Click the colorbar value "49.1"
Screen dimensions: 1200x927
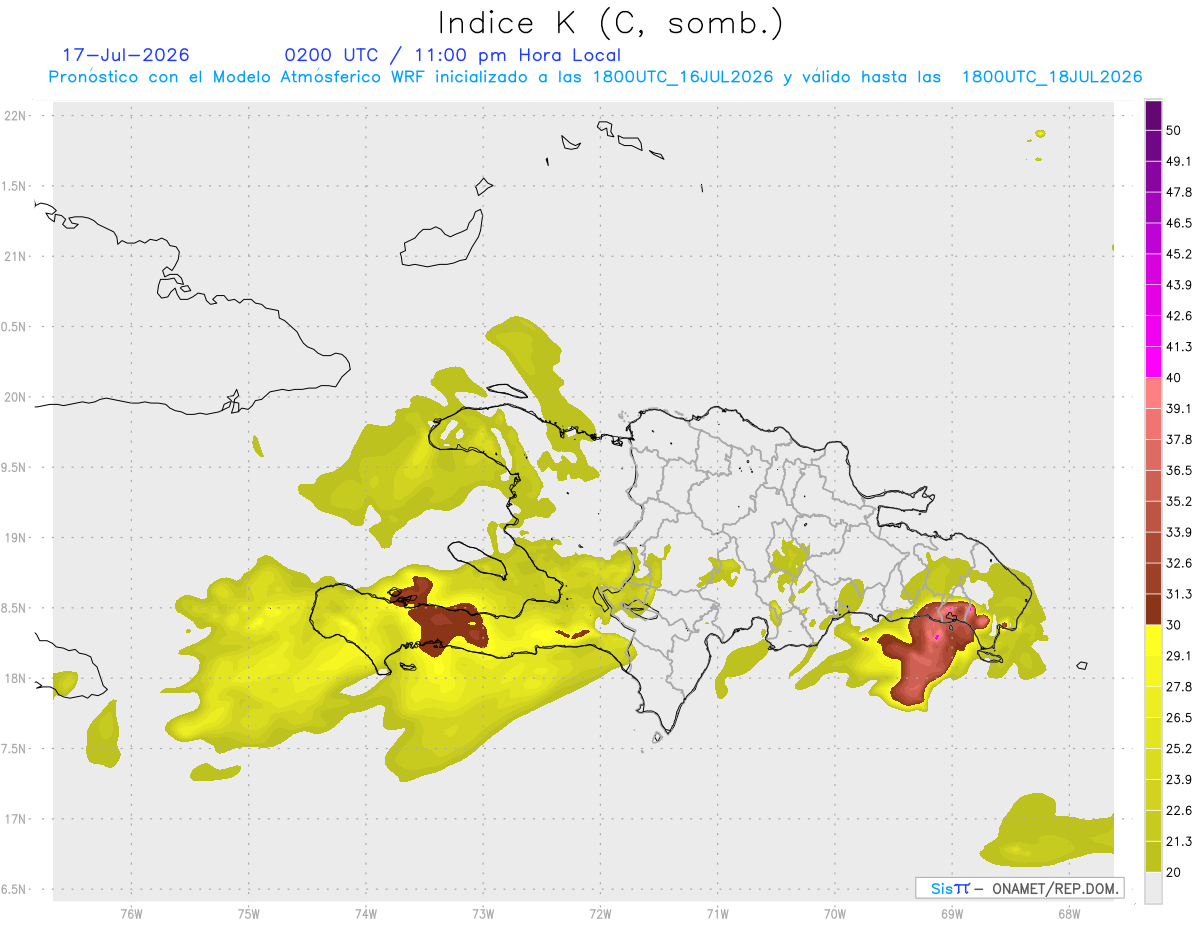[x=1179, y=161]
